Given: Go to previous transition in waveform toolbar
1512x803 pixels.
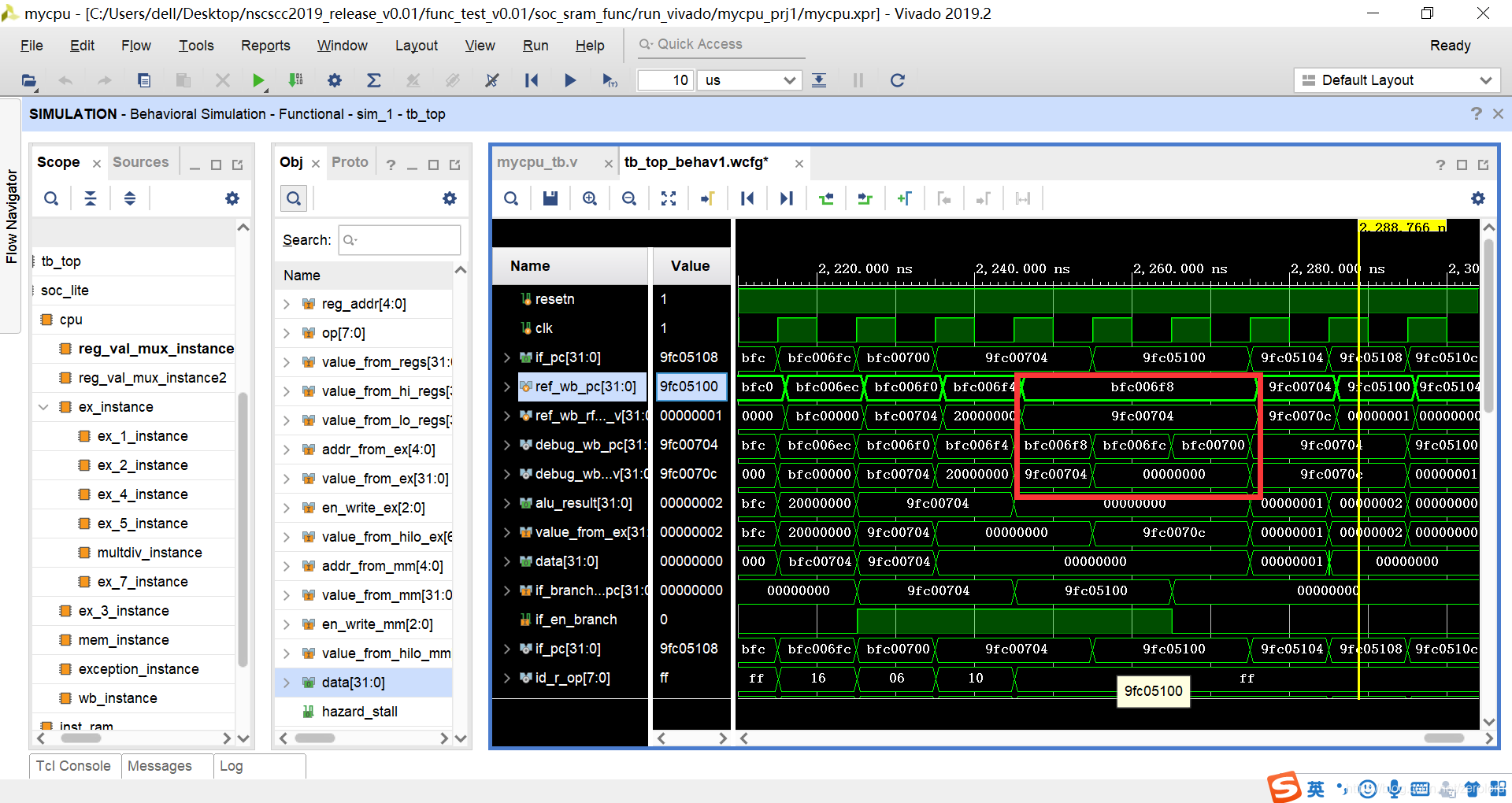Looking at the screenshot, I should tap(826, 198).
